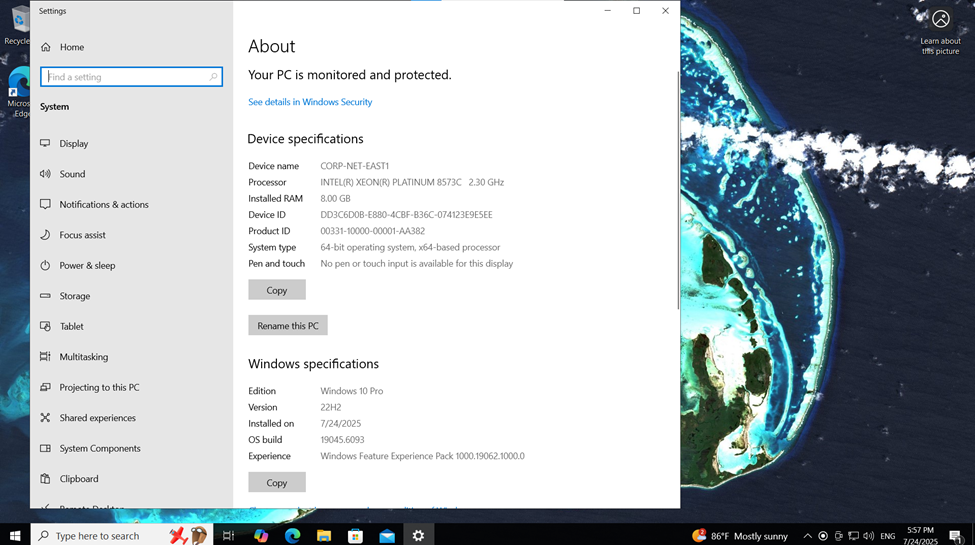975x545 pixels.
Task: Click Learn about this picture desktop icon
Action: [x=940, y=32]
